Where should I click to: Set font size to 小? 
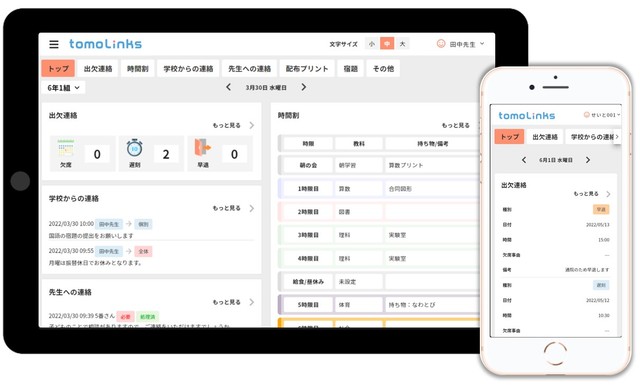(x=371, y=44)
